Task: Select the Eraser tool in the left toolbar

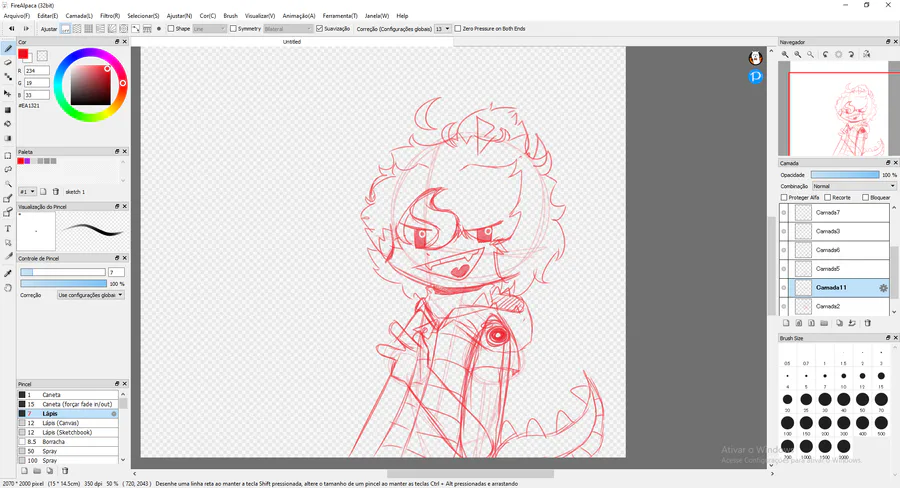Action: point(8,63)
